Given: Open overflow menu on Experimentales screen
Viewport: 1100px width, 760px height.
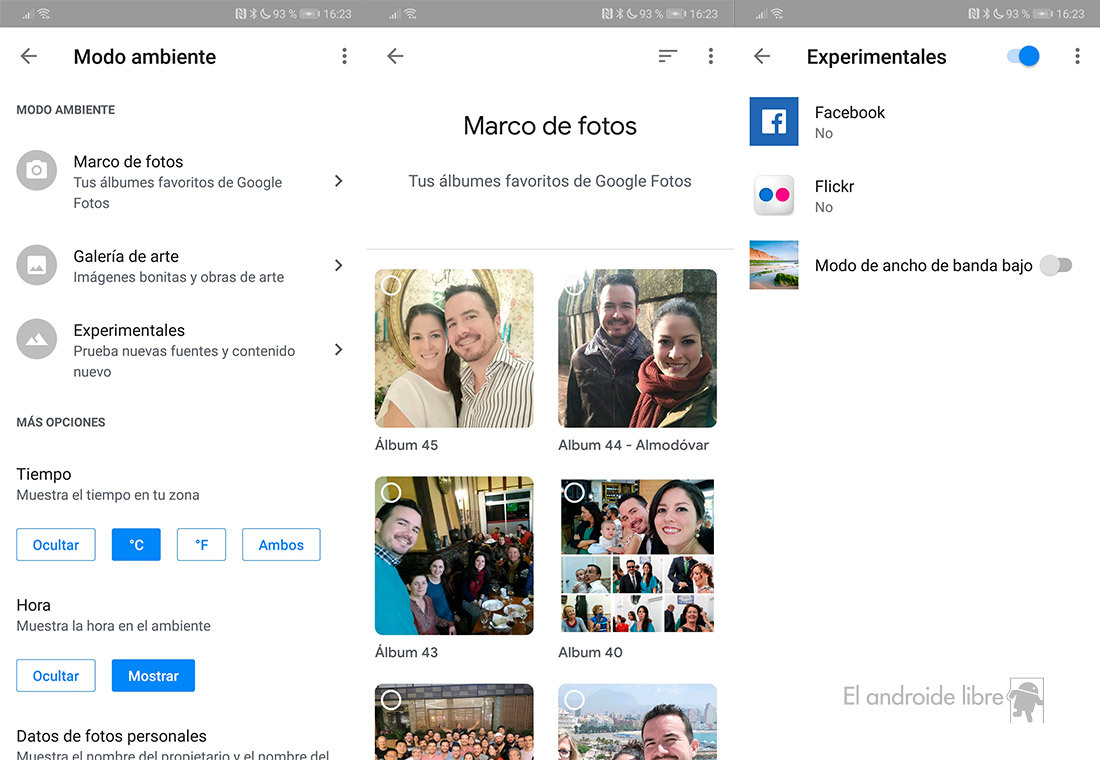Looking at the screenshot, I should [x=1077, y=57].
